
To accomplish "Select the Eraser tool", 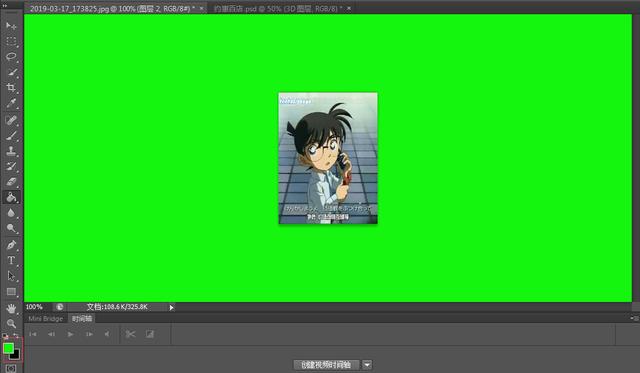I will 11,182.
